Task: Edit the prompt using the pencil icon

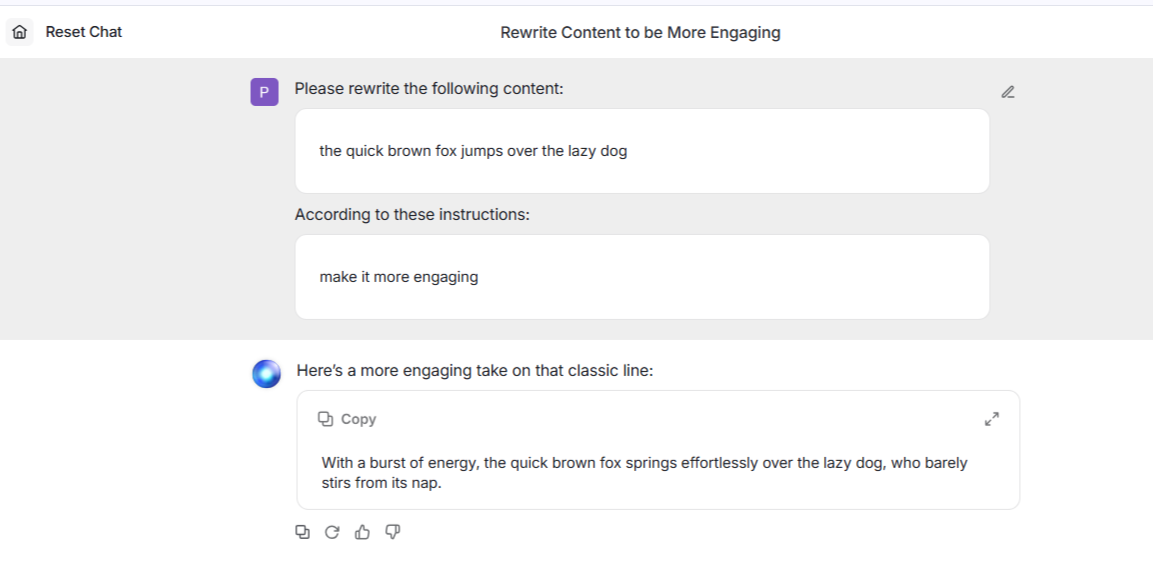Action: [x=1007, y=92]
